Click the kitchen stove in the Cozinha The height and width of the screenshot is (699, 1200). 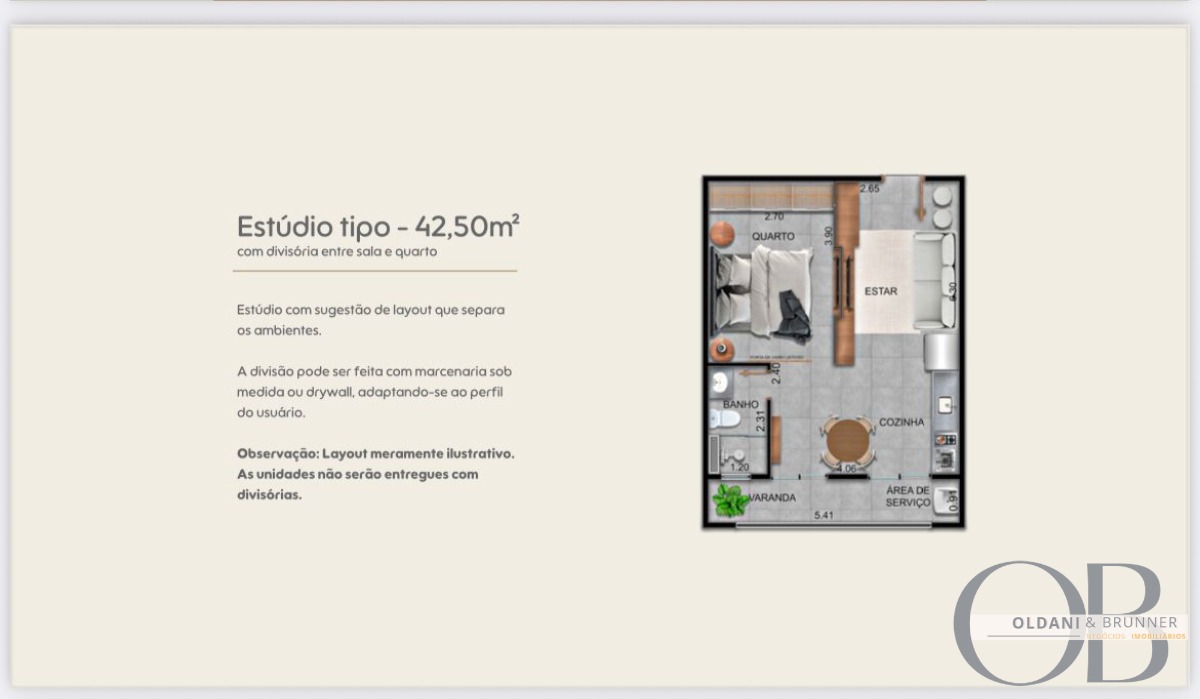coord(945,440)
